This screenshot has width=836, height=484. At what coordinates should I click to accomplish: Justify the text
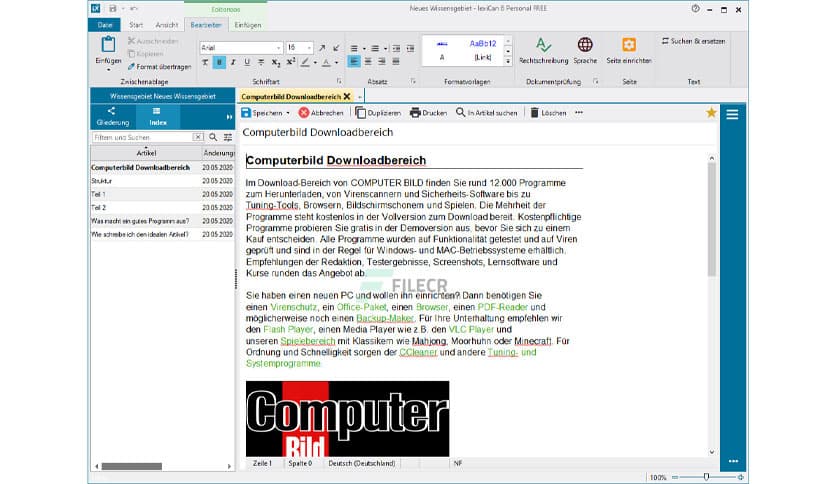396,62
